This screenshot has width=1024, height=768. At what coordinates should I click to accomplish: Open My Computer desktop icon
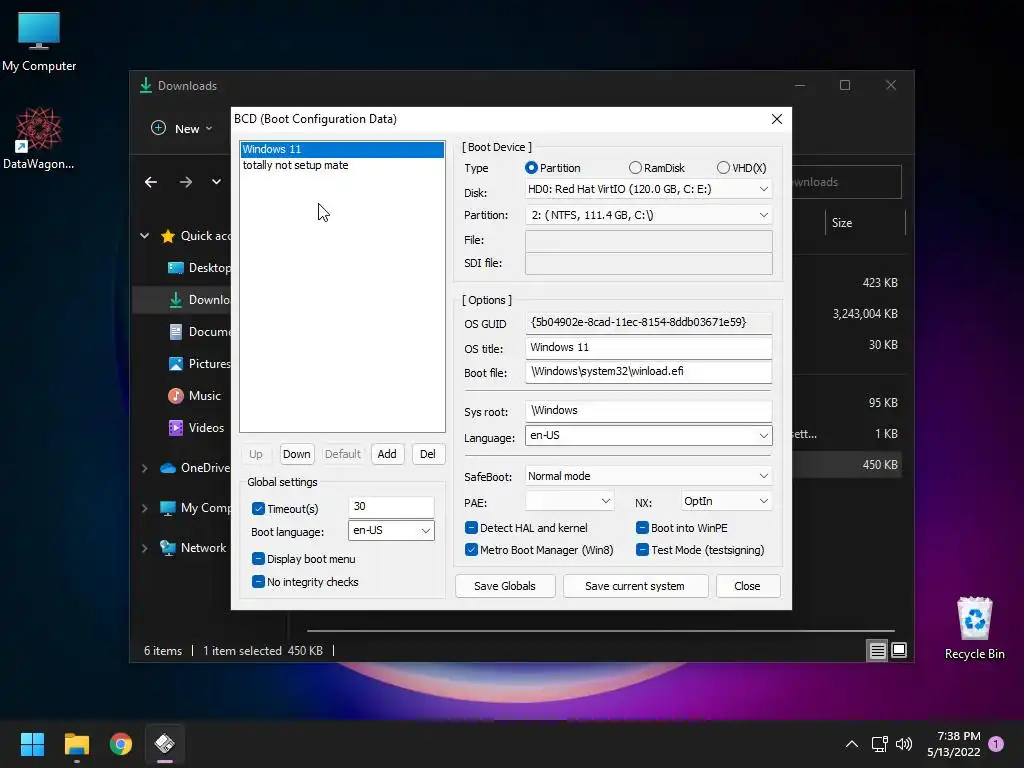[39, 41]
